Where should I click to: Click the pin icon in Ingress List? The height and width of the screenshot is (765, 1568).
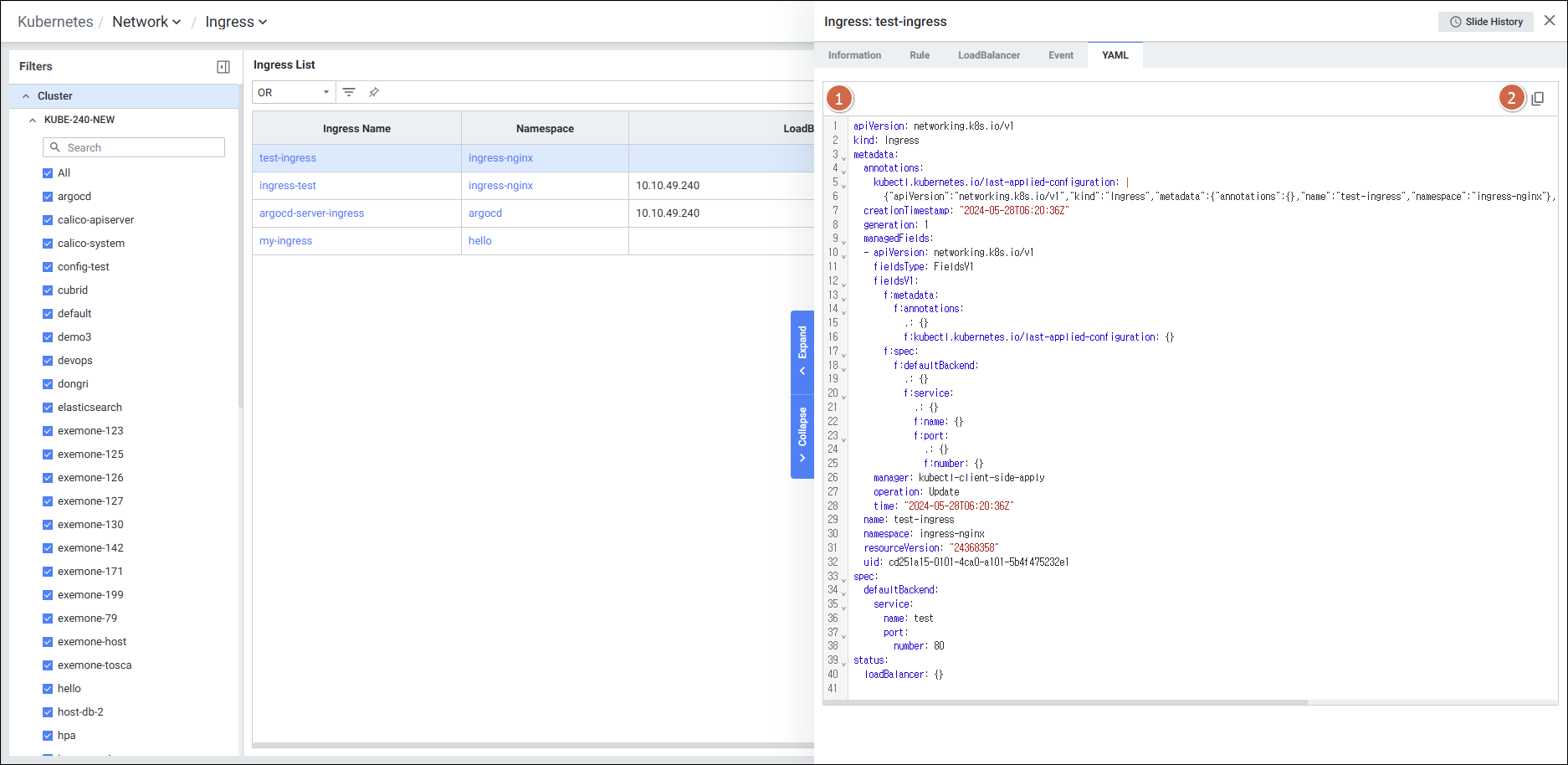(374, 92)
